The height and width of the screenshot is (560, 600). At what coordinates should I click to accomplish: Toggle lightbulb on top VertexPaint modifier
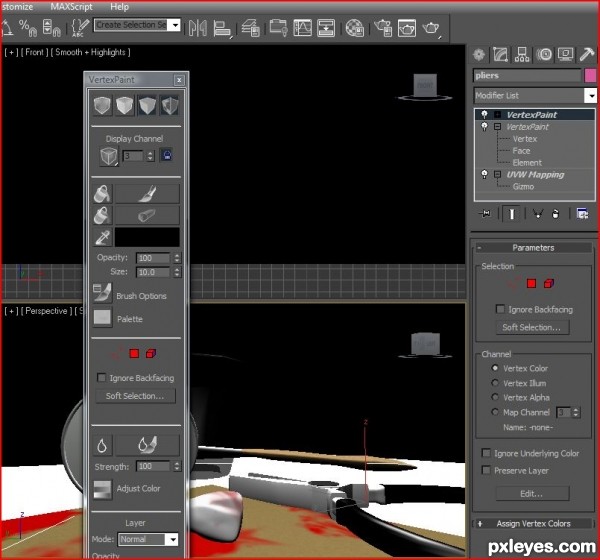pos(484,114)
